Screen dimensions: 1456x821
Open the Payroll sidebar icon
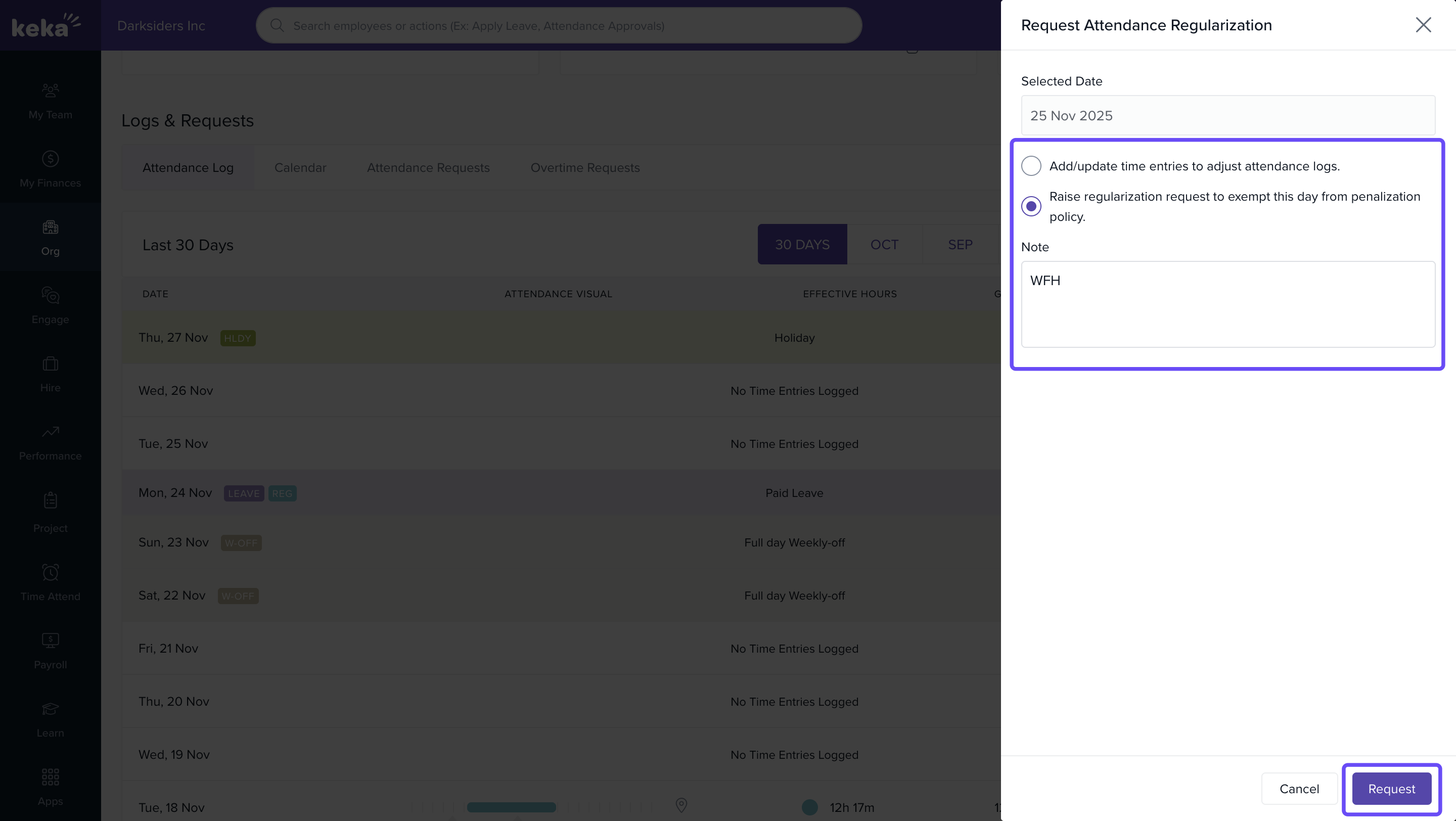pos(51,641)
